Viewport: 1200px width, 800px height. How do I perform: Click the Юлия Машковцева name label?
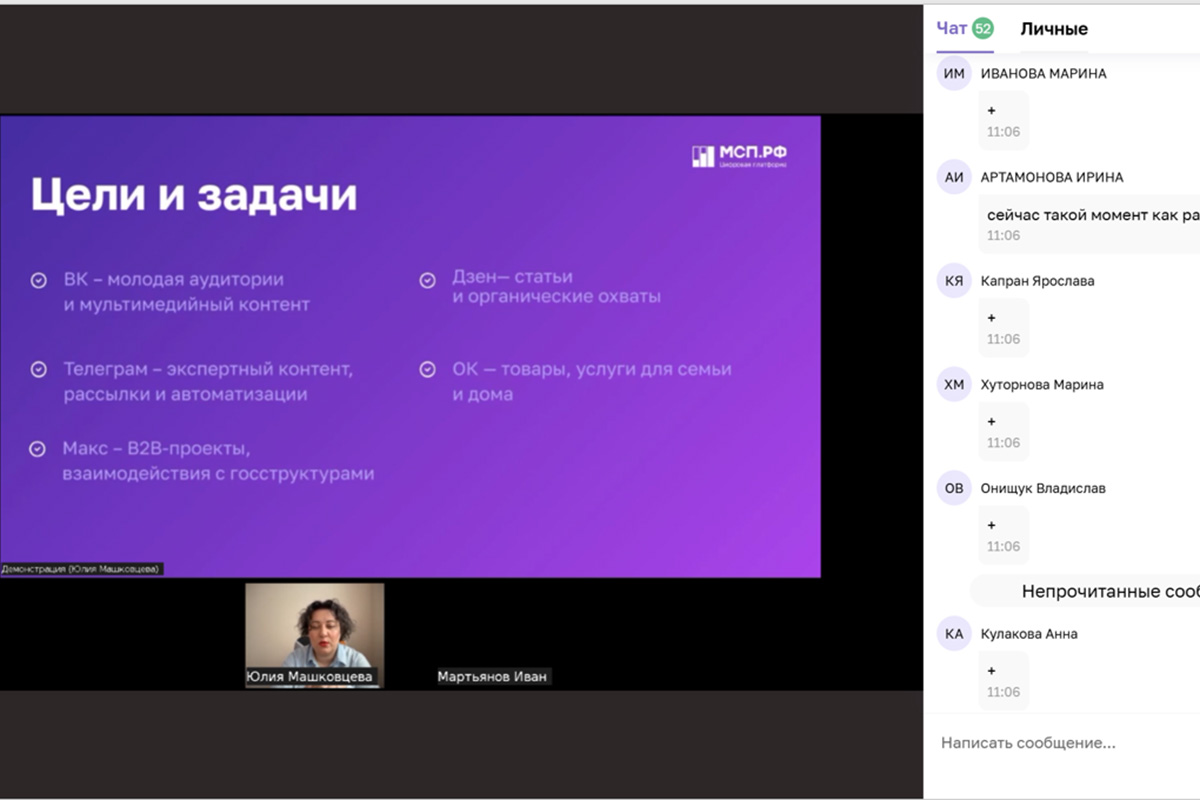[309, 677]
